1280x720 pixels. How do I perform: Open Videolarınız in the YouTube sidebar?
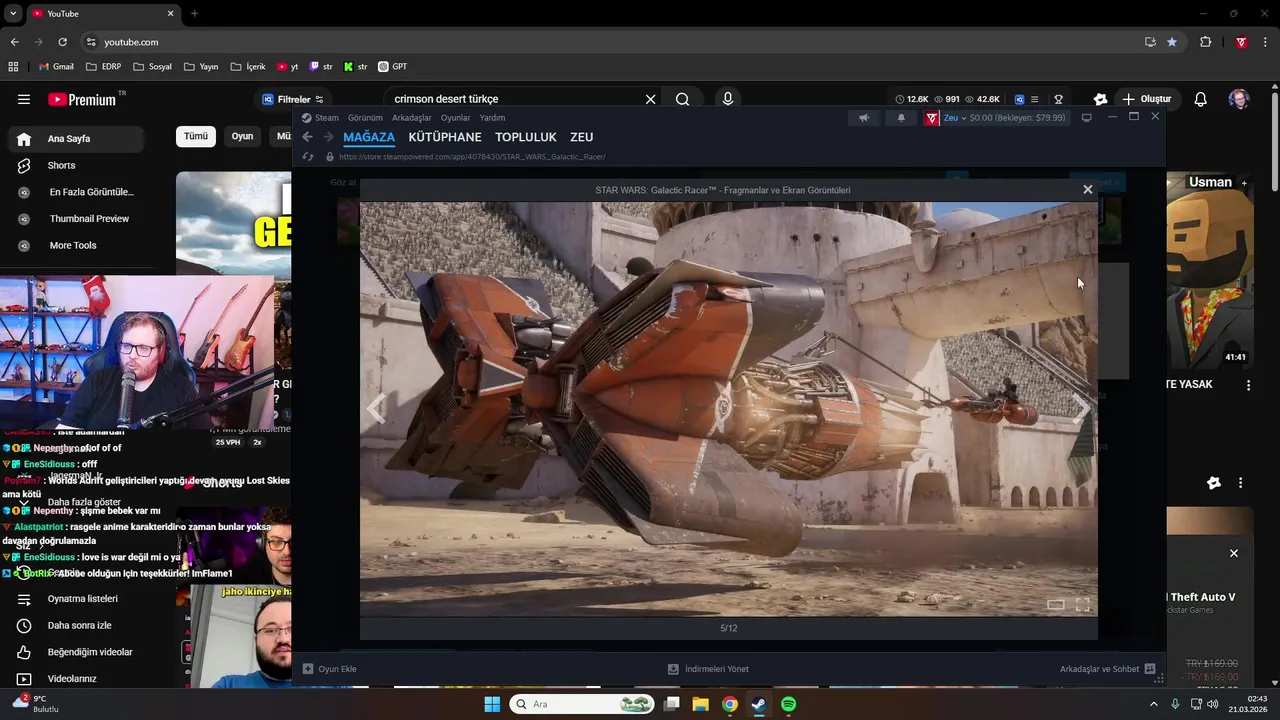coord(76,678)
